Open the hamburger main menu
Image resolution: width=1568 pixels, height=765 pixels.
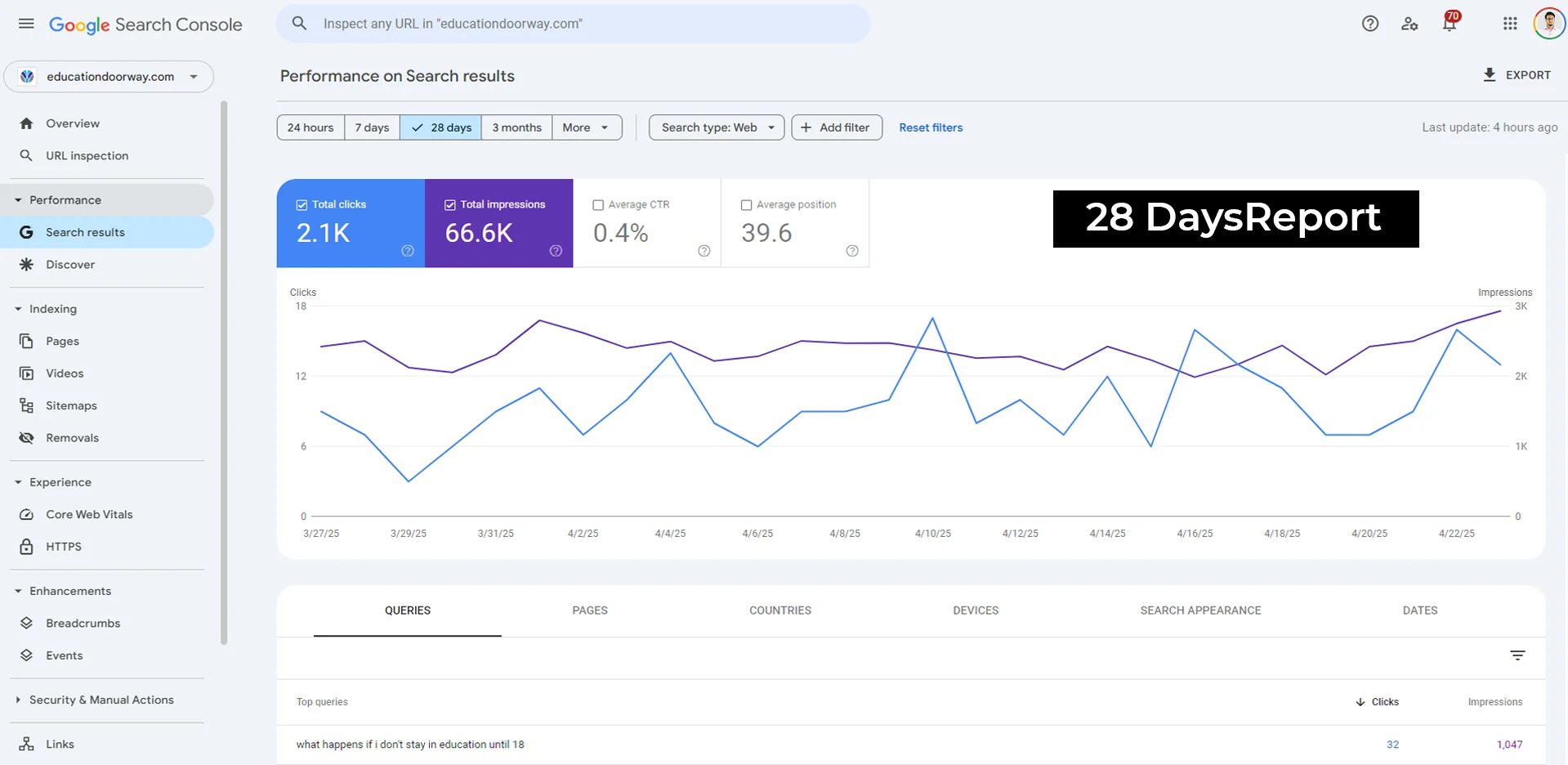(x=26, y=24)
